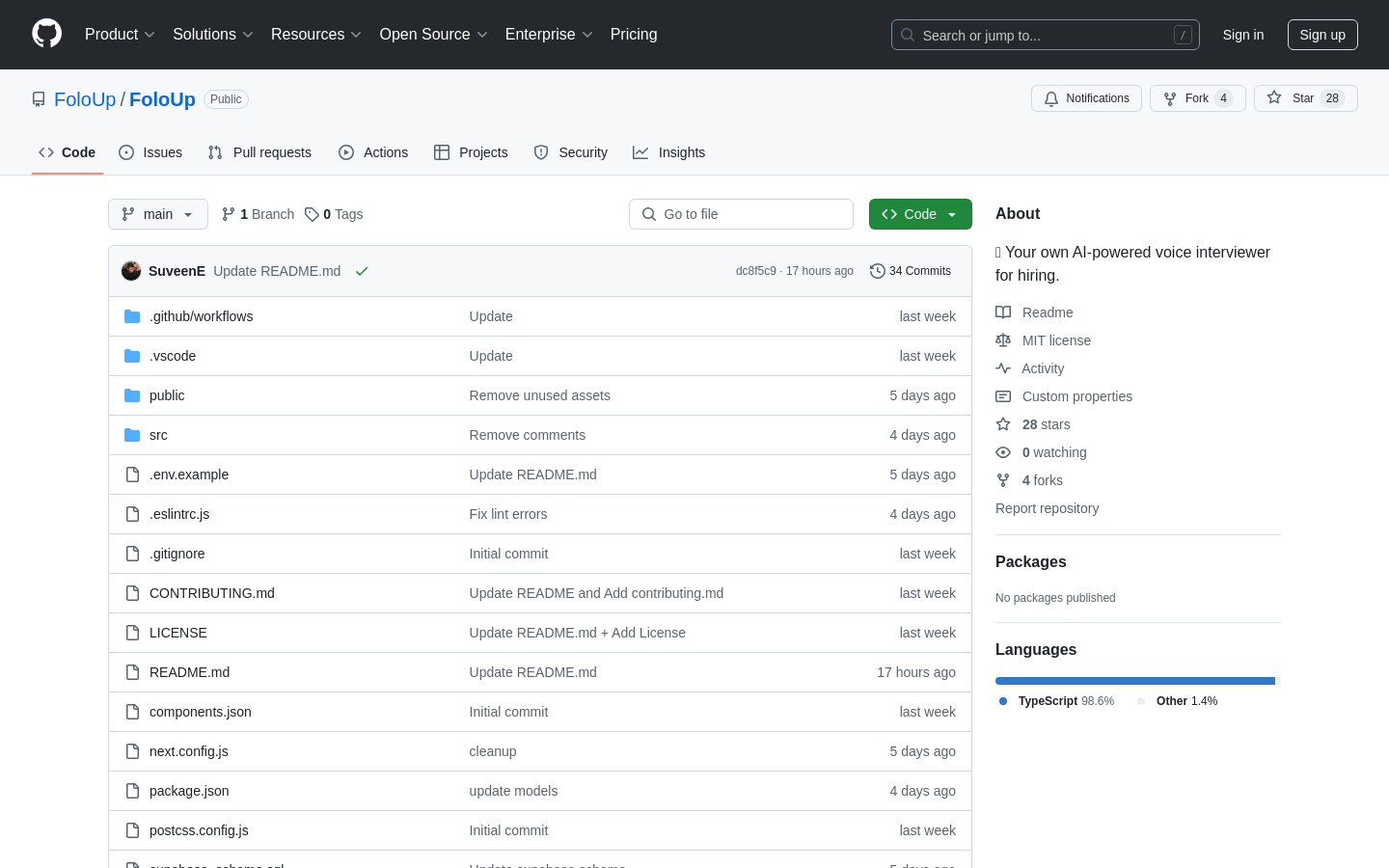
Task: Click the Sign up button
Action: [1322, 35]
